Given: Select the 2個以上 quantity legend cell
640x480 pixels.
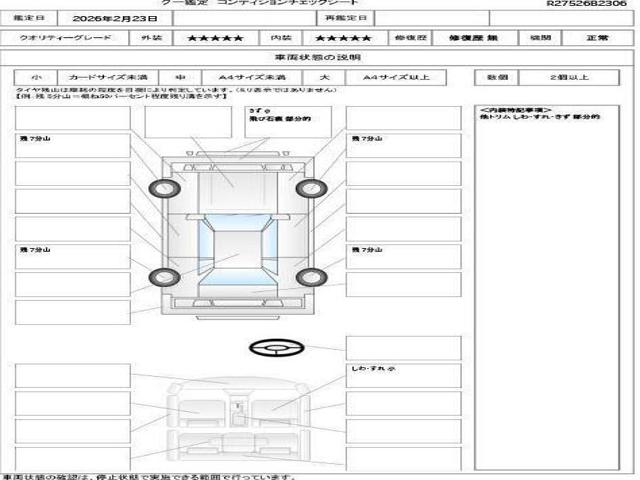Looking at the screenshot, I should 569,77.
